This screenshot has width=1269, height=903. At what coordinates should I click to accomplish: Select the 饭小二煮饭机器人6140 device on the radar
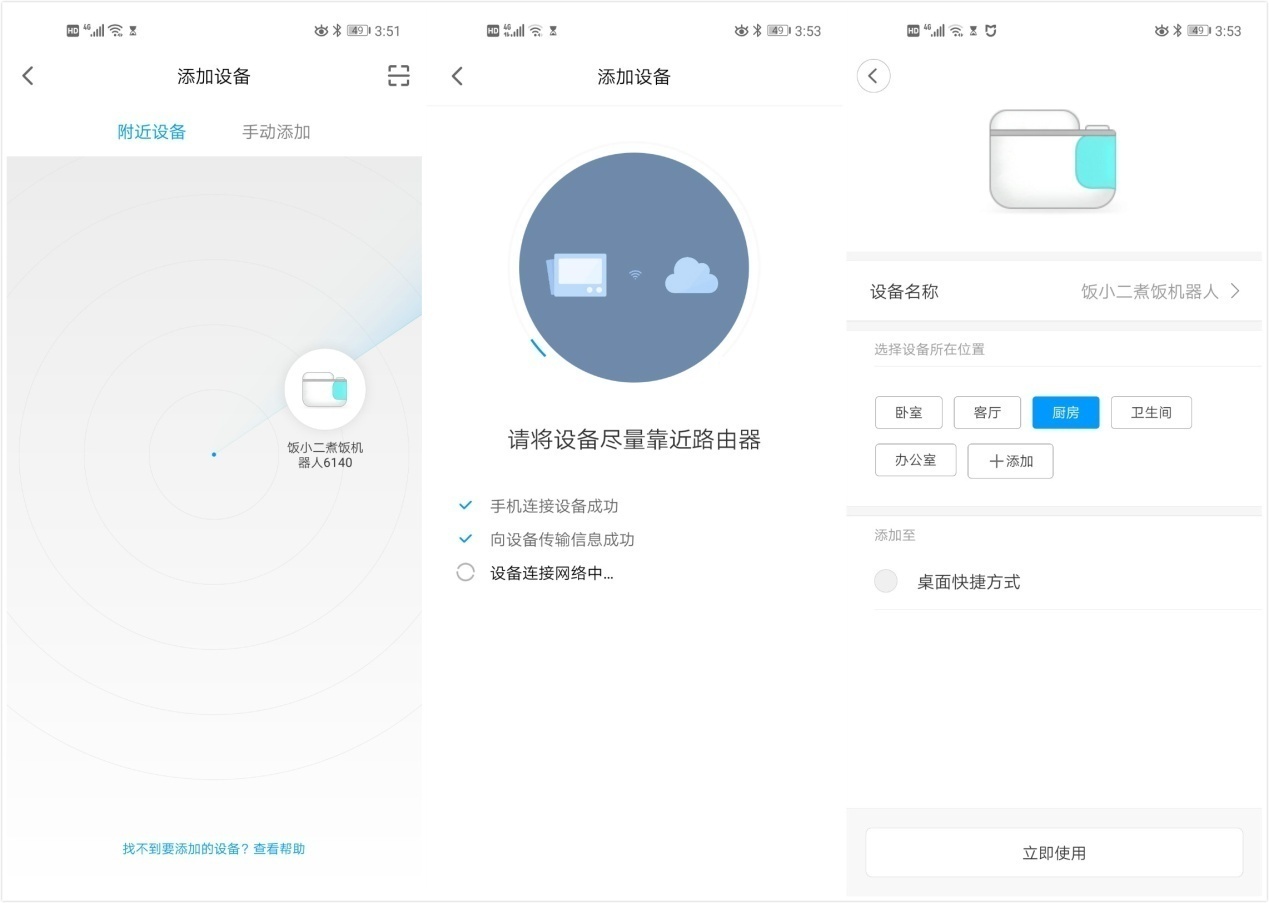coord(326,389)
